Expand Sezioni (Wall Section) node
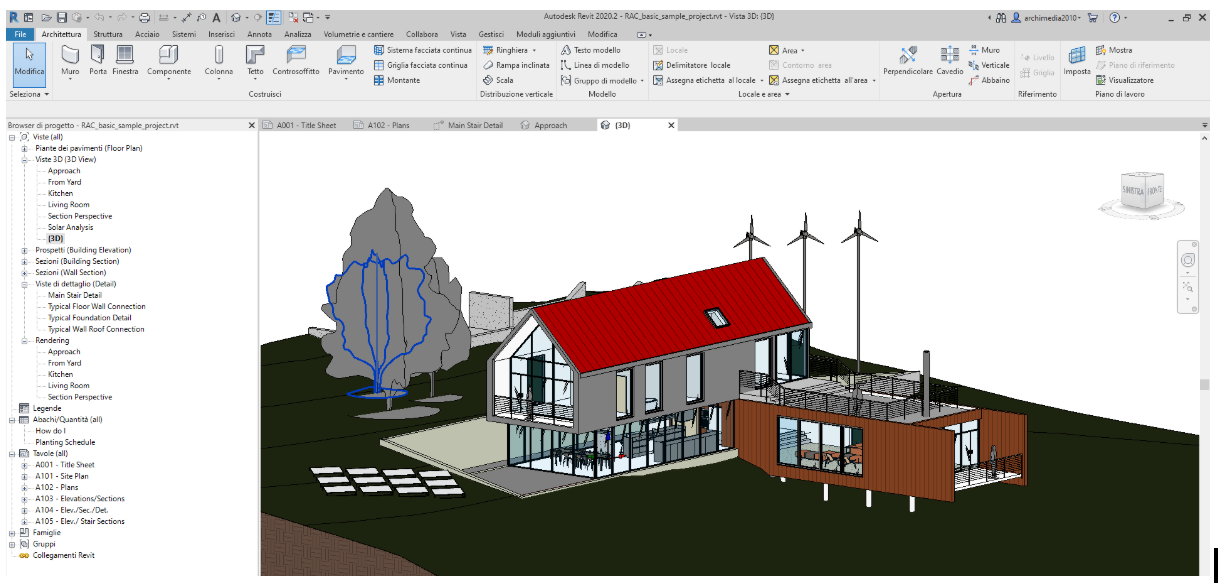Screen dimensions: 1224x588 (x=25, y=272)
